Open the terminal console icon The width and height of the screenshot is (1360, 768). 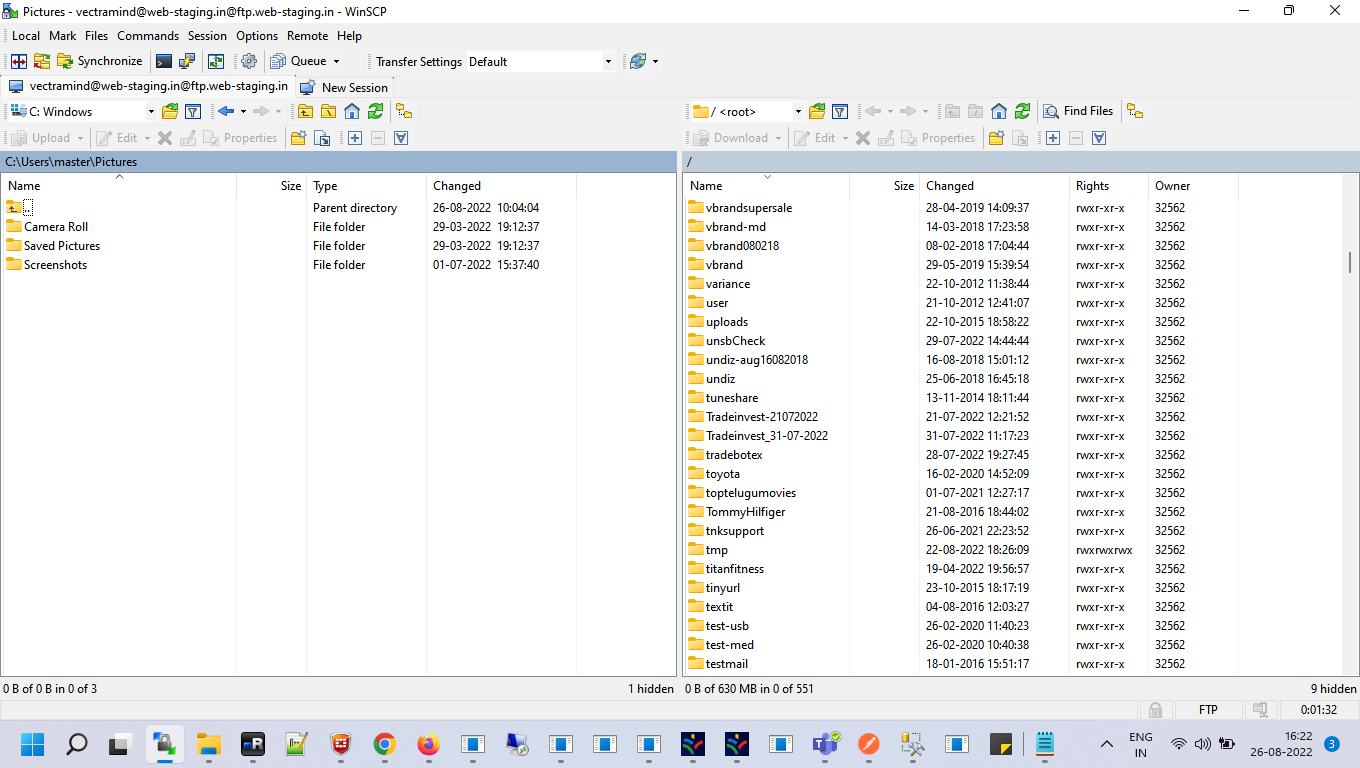pos(164,61)
